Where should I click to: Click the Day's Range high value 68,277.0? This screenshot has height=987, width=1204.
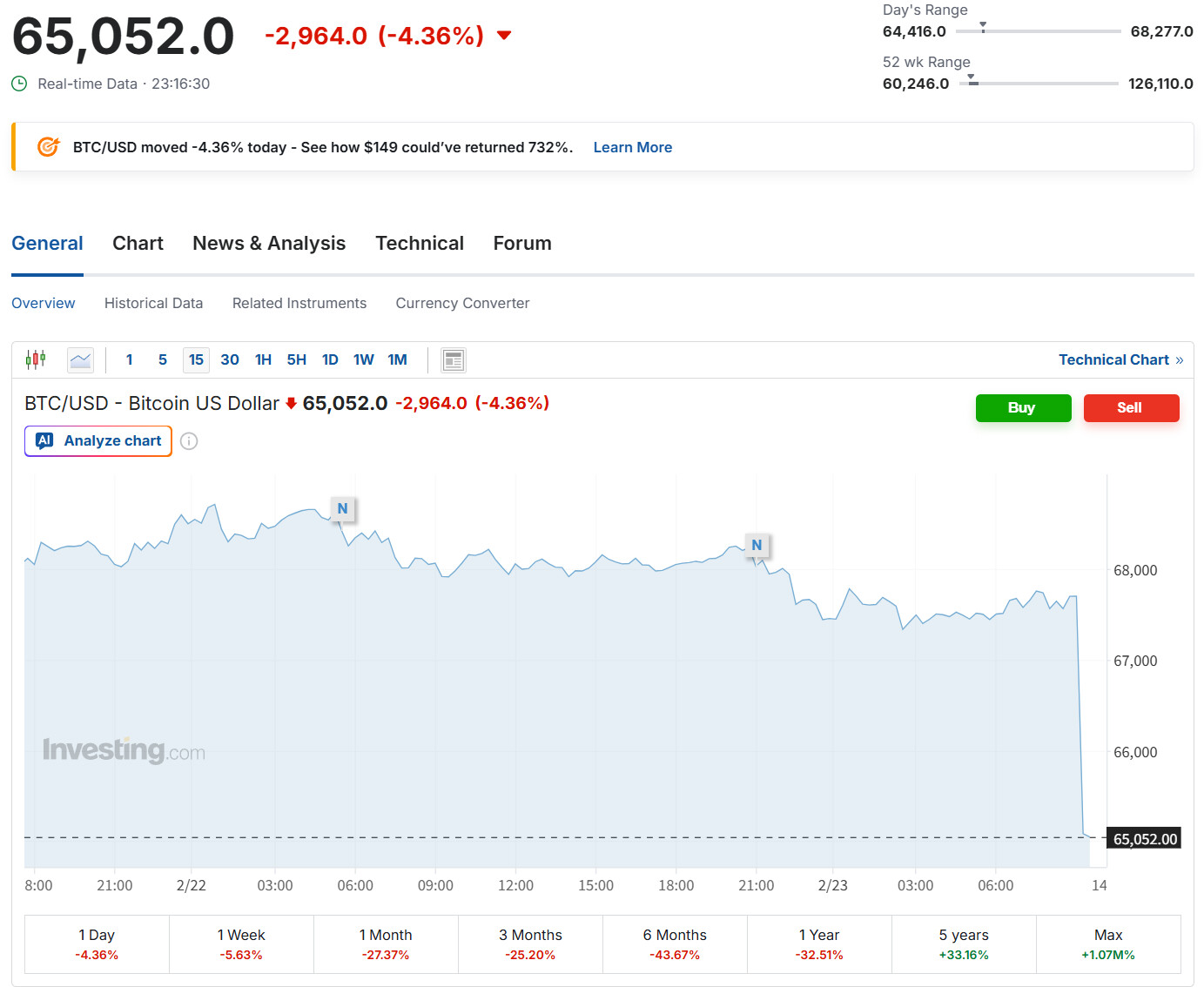click(1161, 31)
